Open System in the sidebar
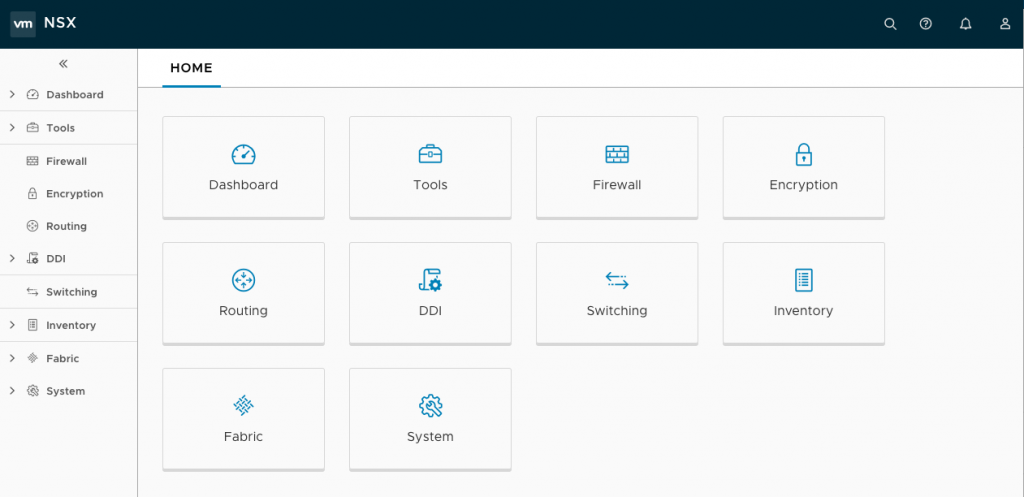 65,391
